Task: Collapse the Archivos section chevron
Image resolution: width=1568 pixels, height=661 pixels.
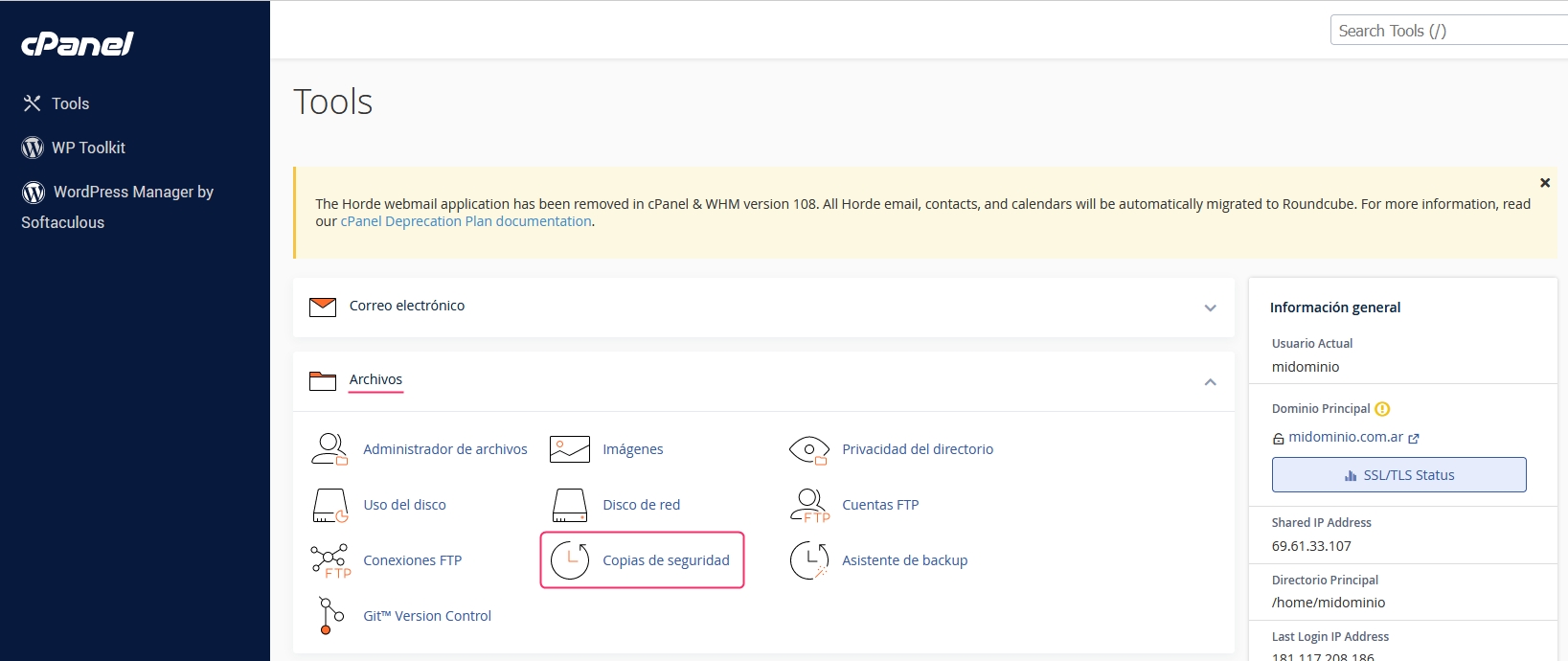Action: click(x=1210, y=382)
